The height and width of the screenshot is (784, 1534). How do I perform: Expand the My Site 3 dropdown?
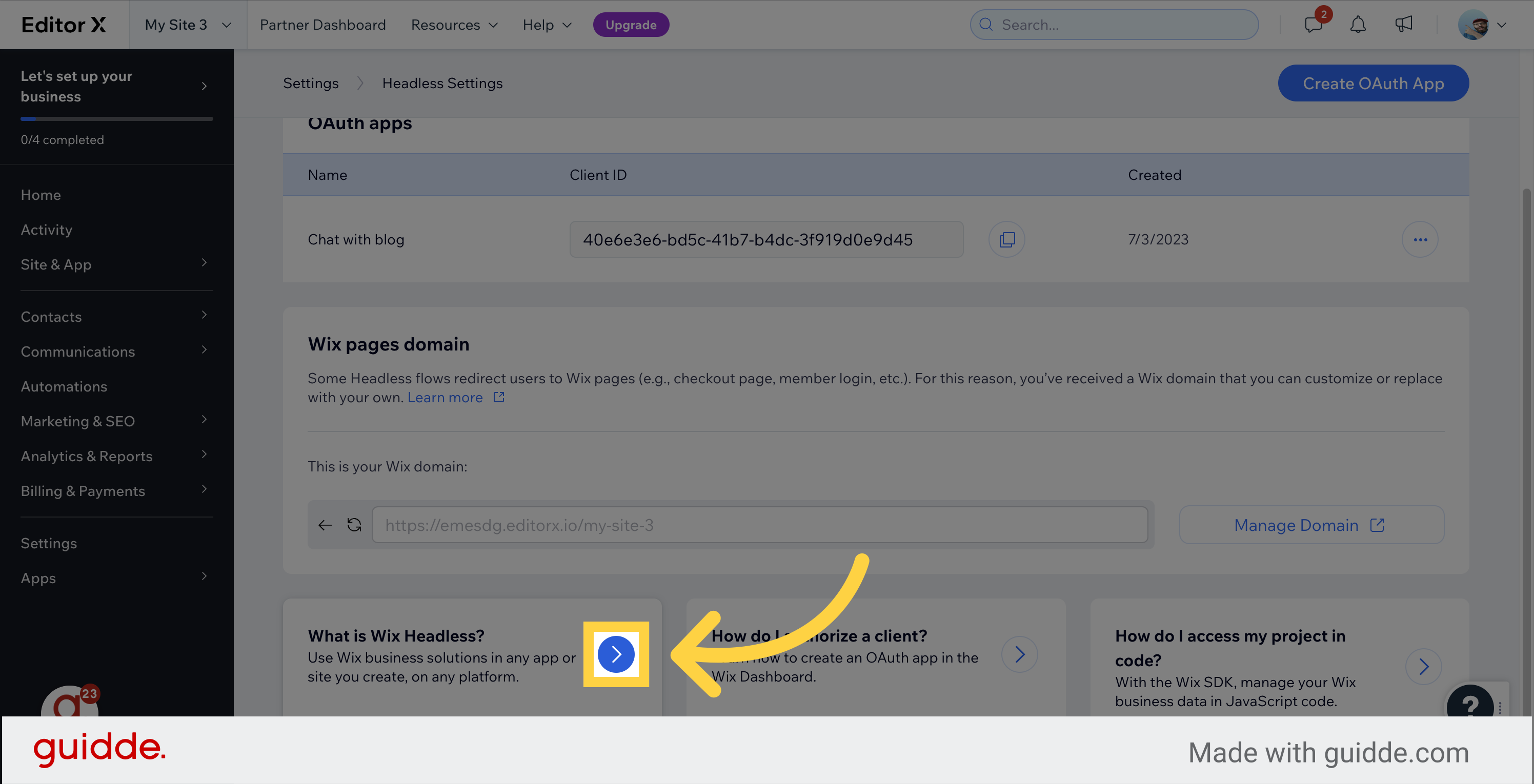188,25
